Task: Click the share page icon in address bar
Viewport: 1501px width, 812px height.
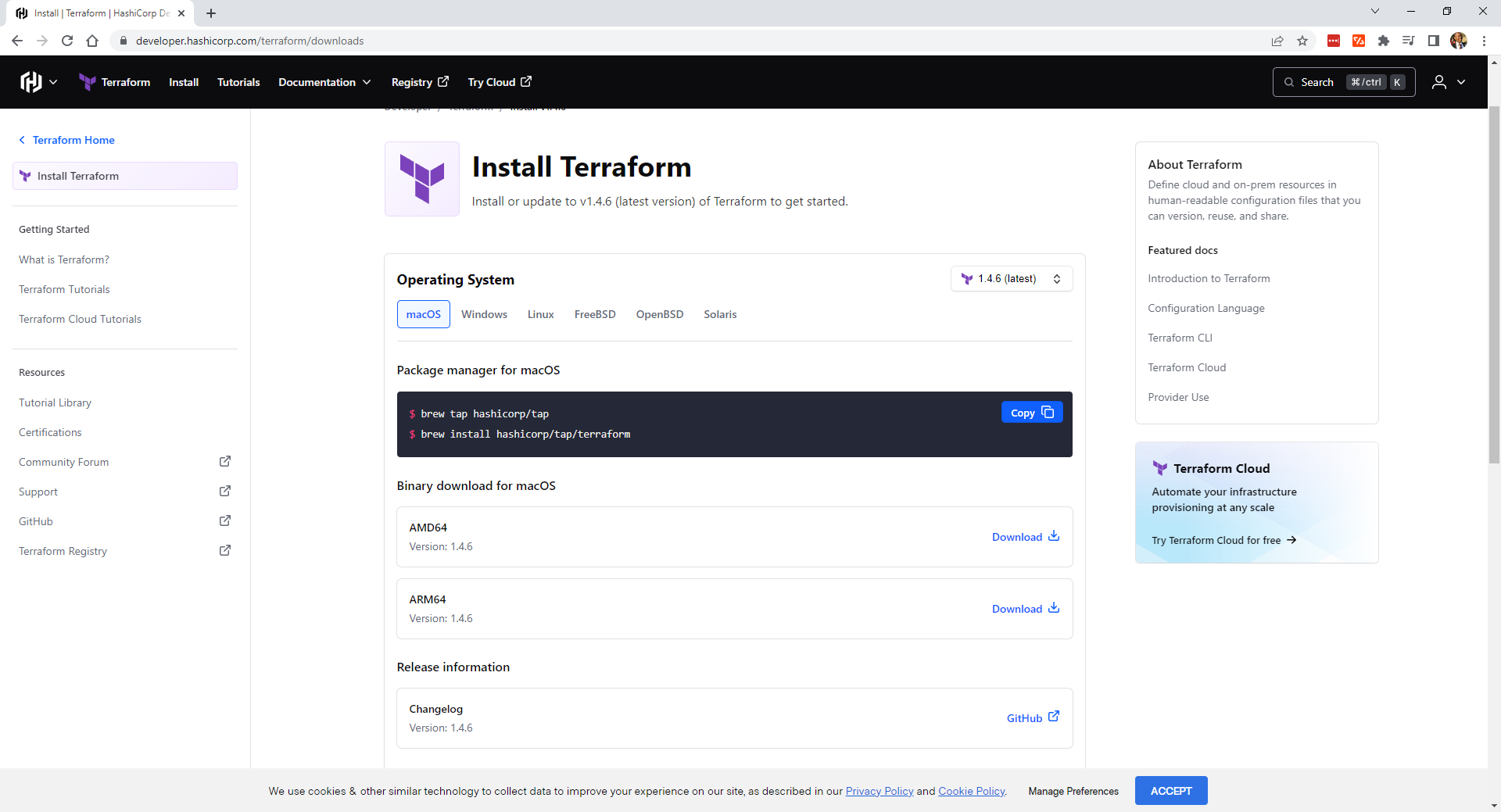Action: click(x=1277, y=41)
